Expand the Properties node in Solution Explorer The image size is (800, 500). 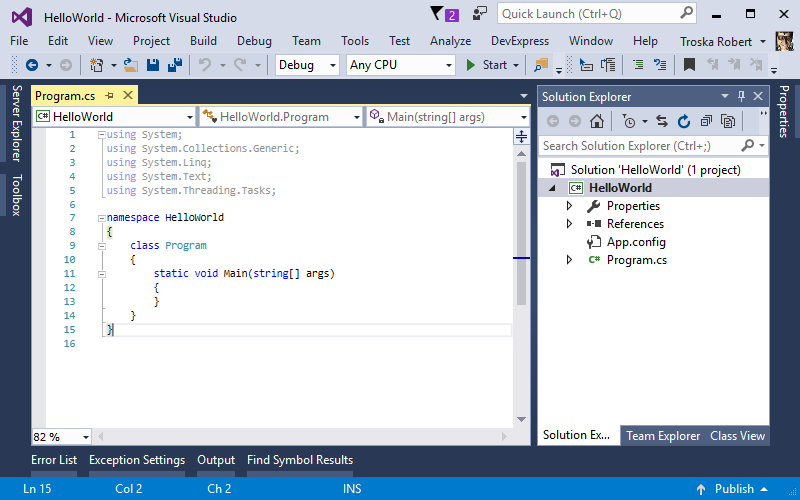point(569,206)
